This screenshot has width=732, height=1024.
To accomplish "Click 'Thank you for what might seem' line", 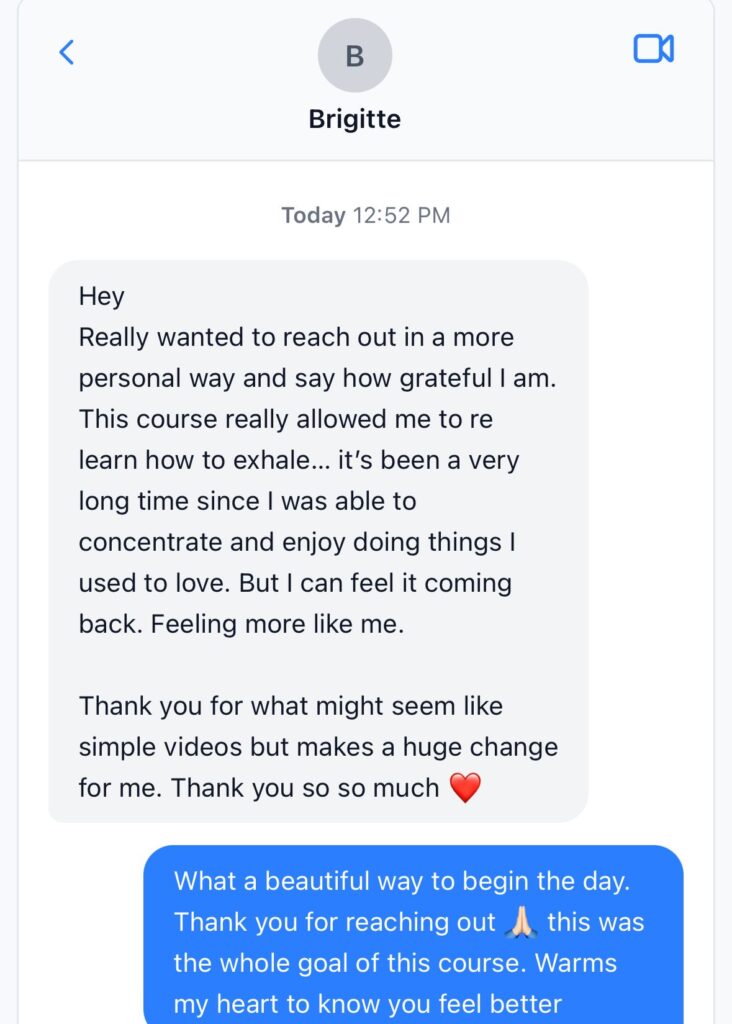I will click(291, 706).
